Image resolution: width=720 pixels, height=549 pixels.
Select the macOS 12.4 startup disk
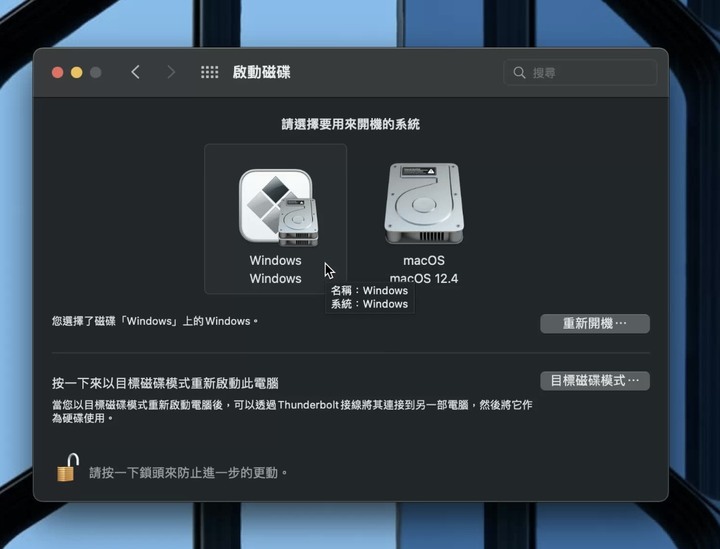coord(423,203)
